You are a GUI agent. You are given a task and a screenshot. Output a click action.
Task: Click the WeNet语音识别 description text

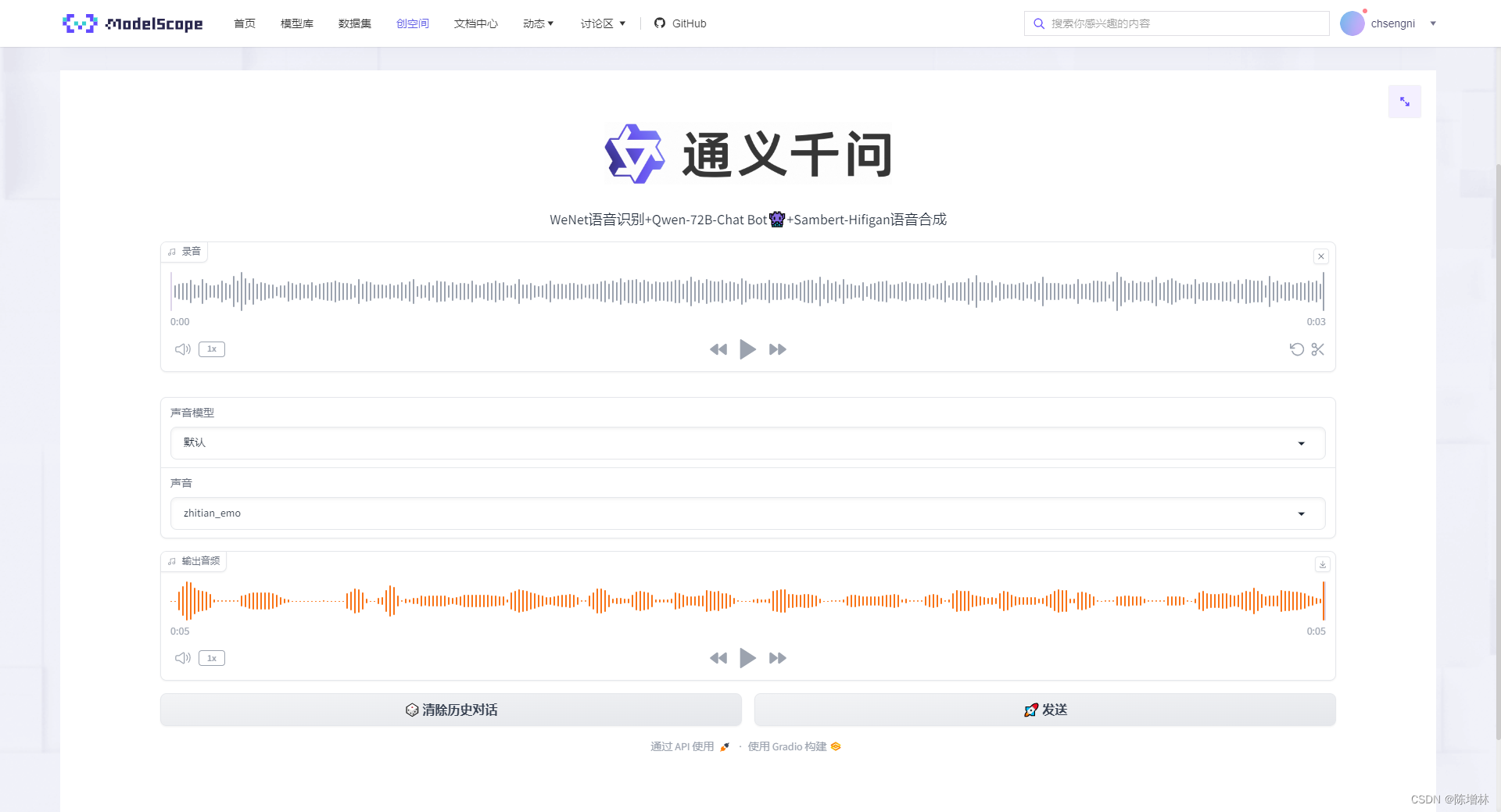pos(748,220)
